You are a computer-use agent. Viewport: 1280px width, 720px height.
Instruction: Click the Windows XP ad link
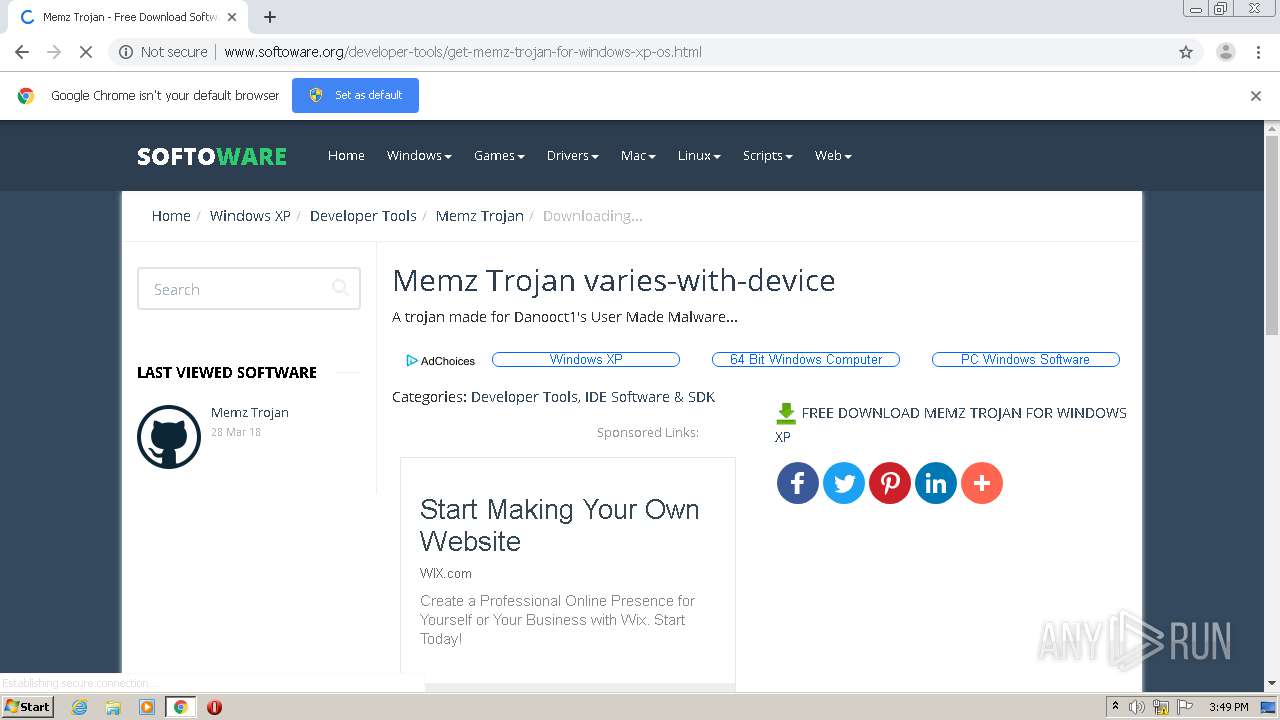(586, 359)
